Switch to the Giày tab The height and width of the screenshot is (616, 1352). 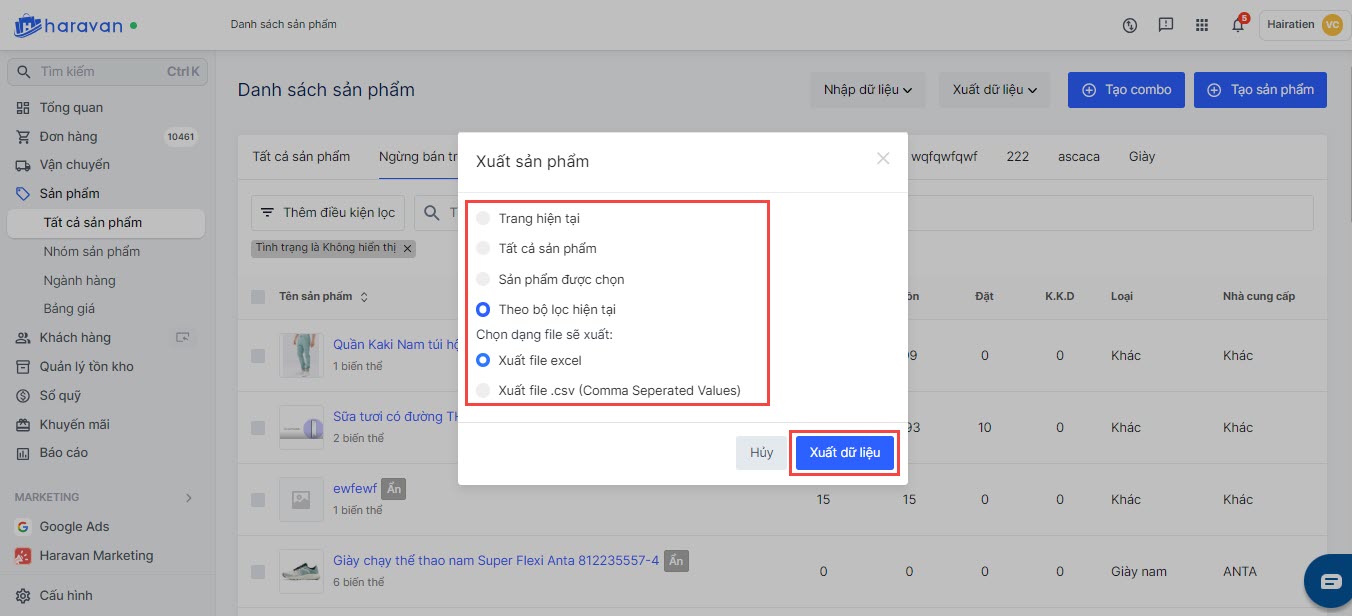[1141, 157]
